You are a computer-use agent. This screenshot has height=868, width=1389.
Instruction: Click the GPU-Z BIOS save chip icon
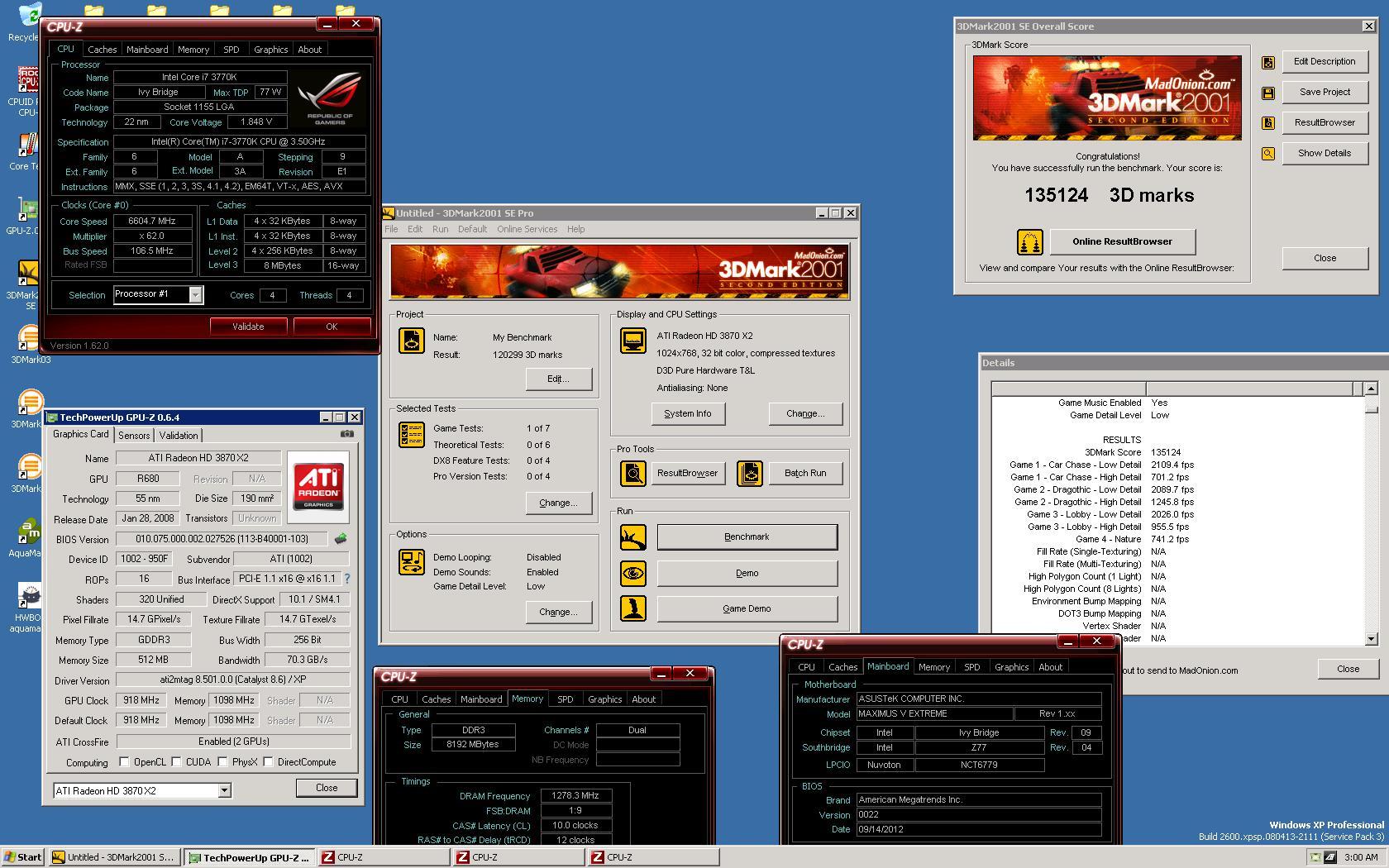tap(340, 539)
